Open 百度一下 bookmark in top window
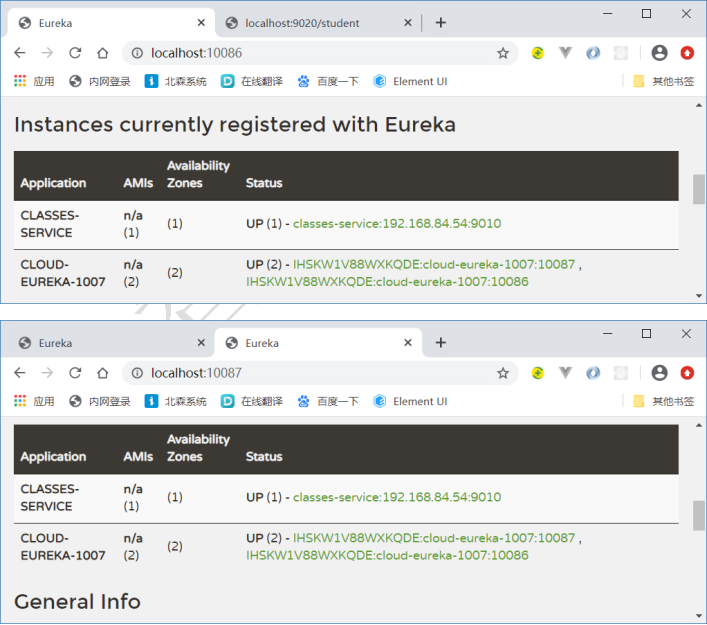This screenshot has width=707, height=625. (328, 81)
